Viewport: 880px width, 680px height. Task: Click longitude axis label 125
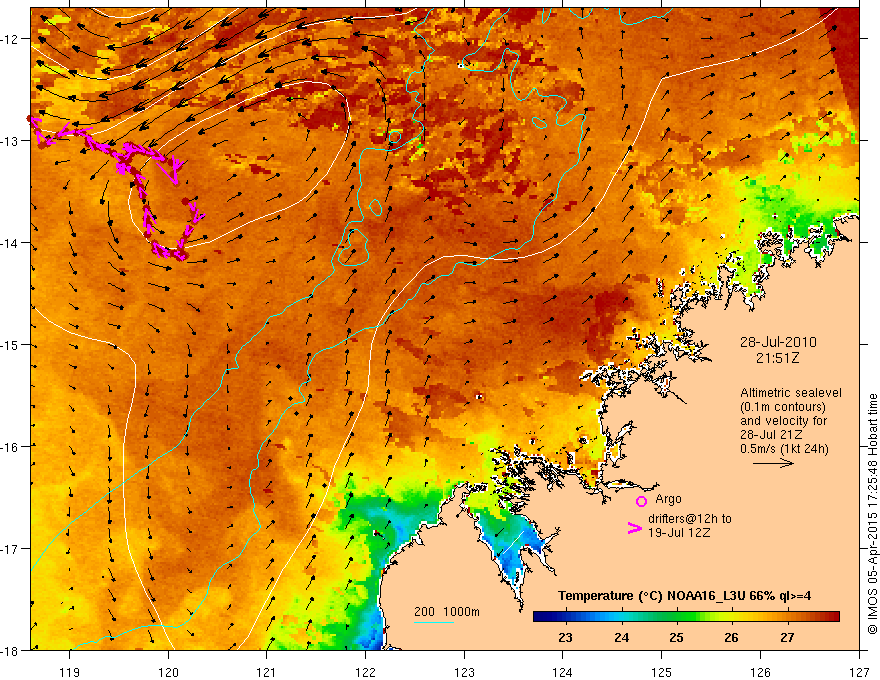tap(662, 672)
